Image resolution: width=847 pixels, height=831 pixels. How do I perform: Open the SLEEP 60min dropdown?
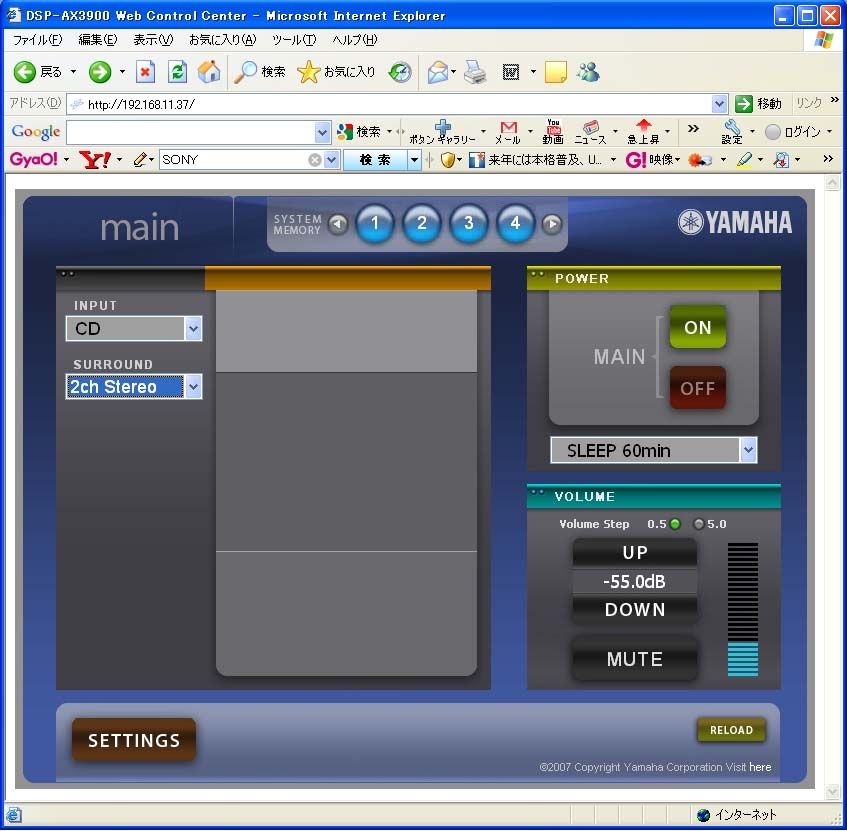click(x=748, y=450)
